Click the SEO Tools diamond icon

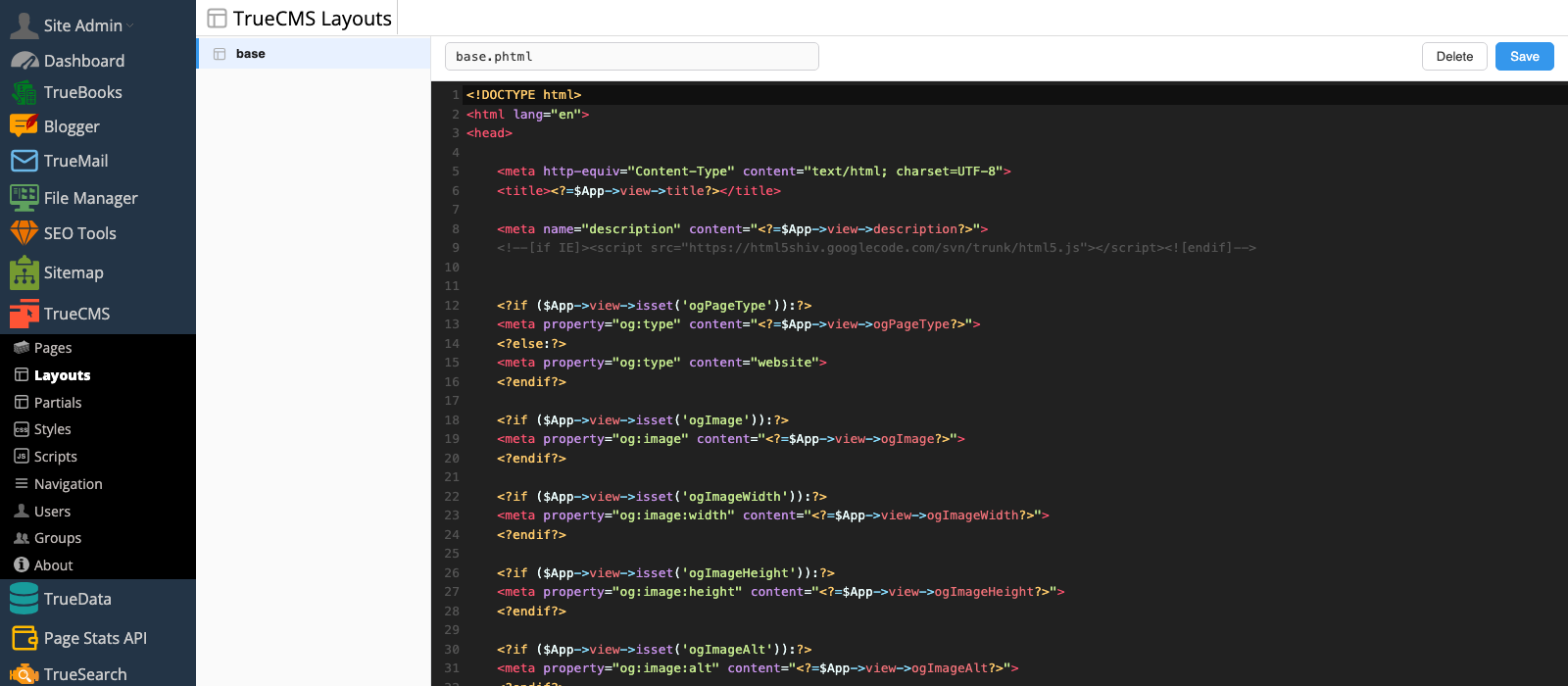24,233
